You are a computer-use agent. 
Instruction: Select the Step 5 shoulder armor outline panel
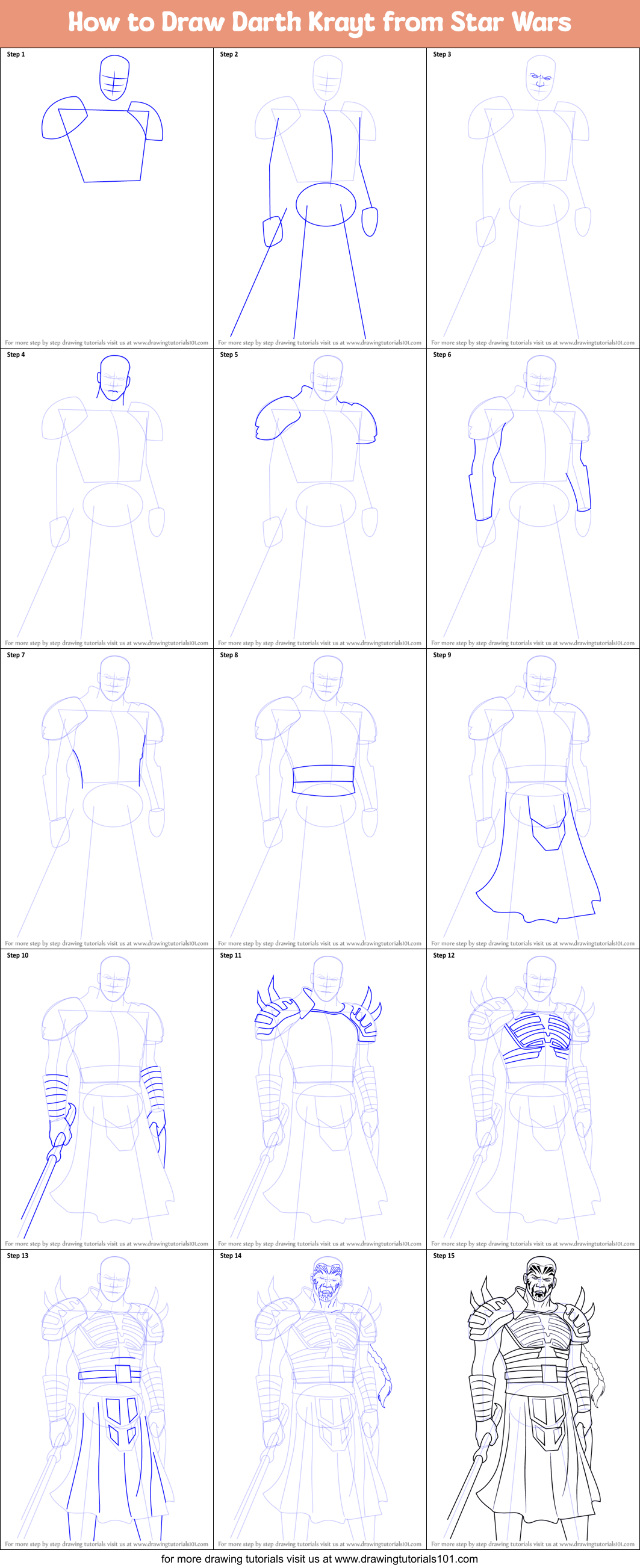320,496
